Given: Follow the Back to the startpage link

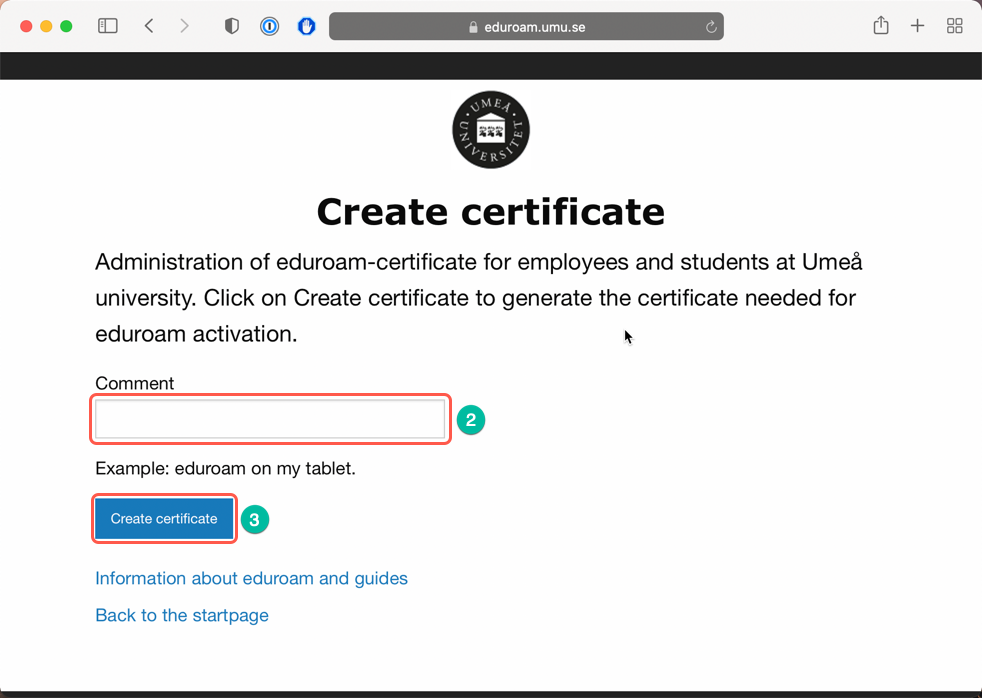Looking at the screenshot, I should (x=182, y=615).
